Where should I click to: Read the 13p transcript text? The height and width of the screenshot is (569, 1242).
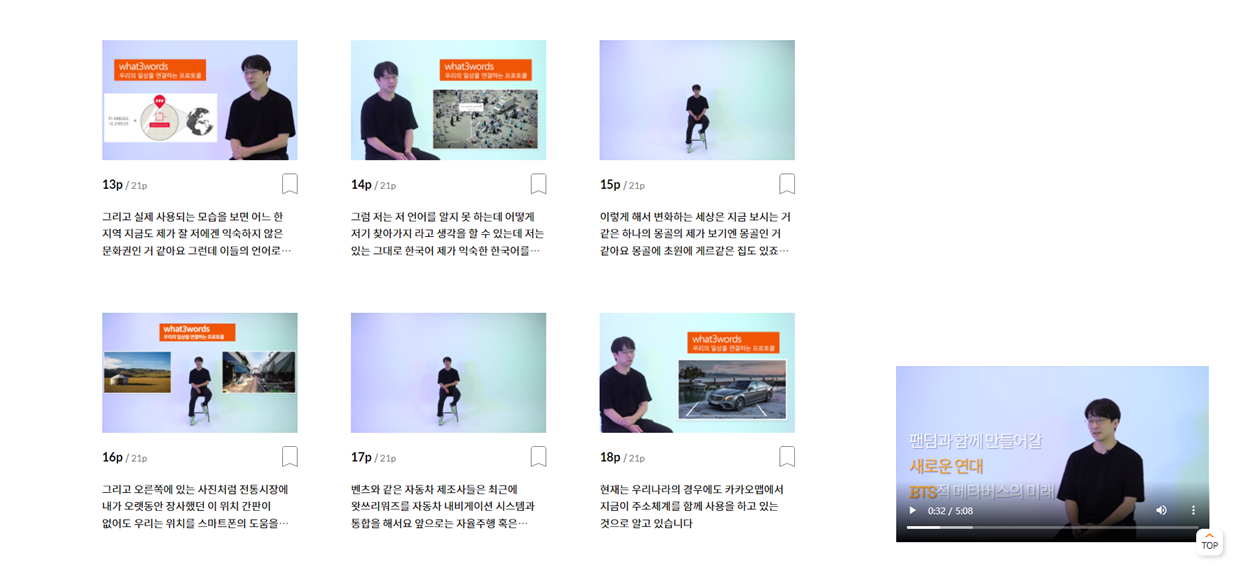[197, 233]
